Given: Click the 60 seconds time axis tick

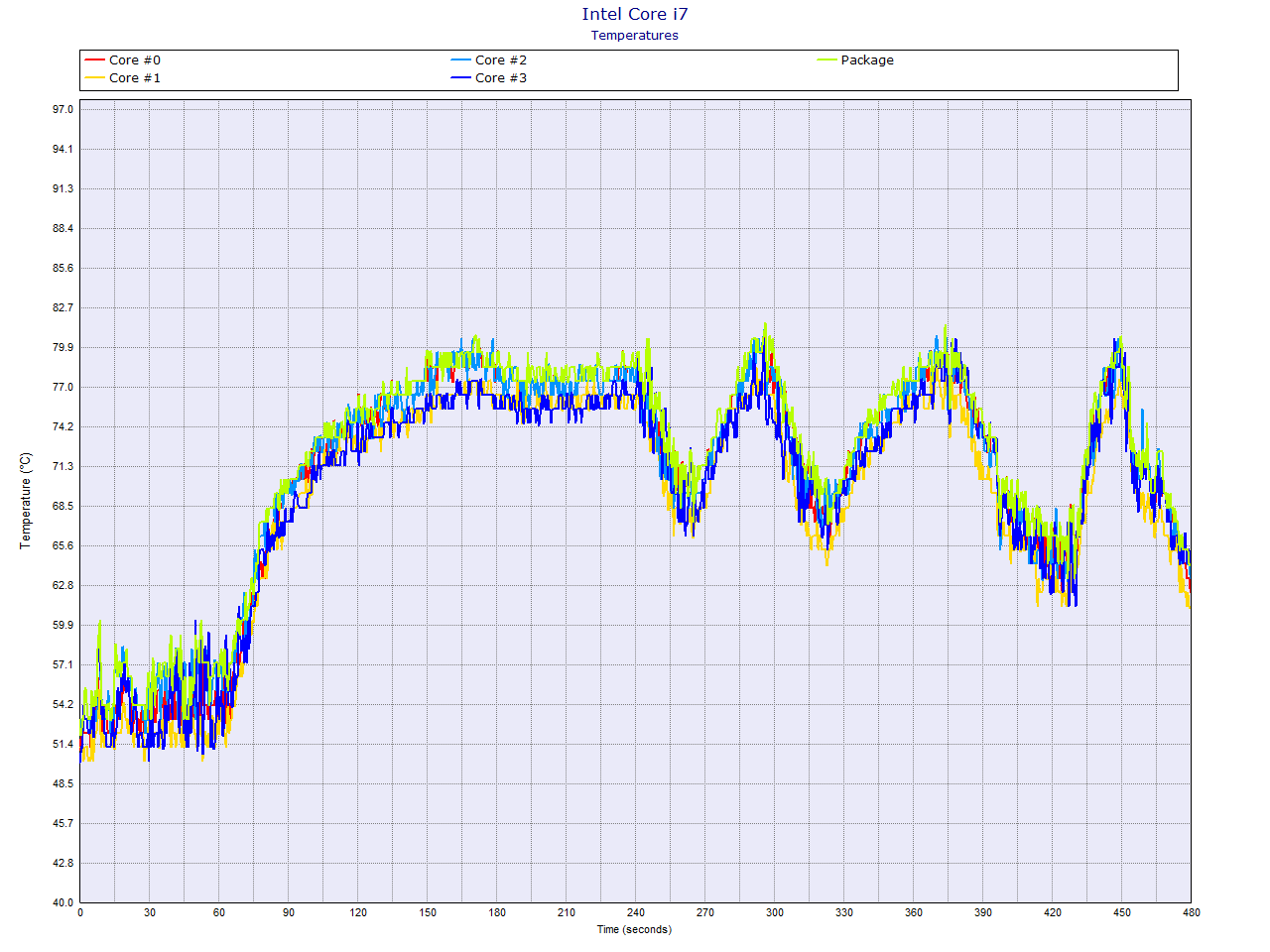Looking at the screenshot, I should pos(219,912).
